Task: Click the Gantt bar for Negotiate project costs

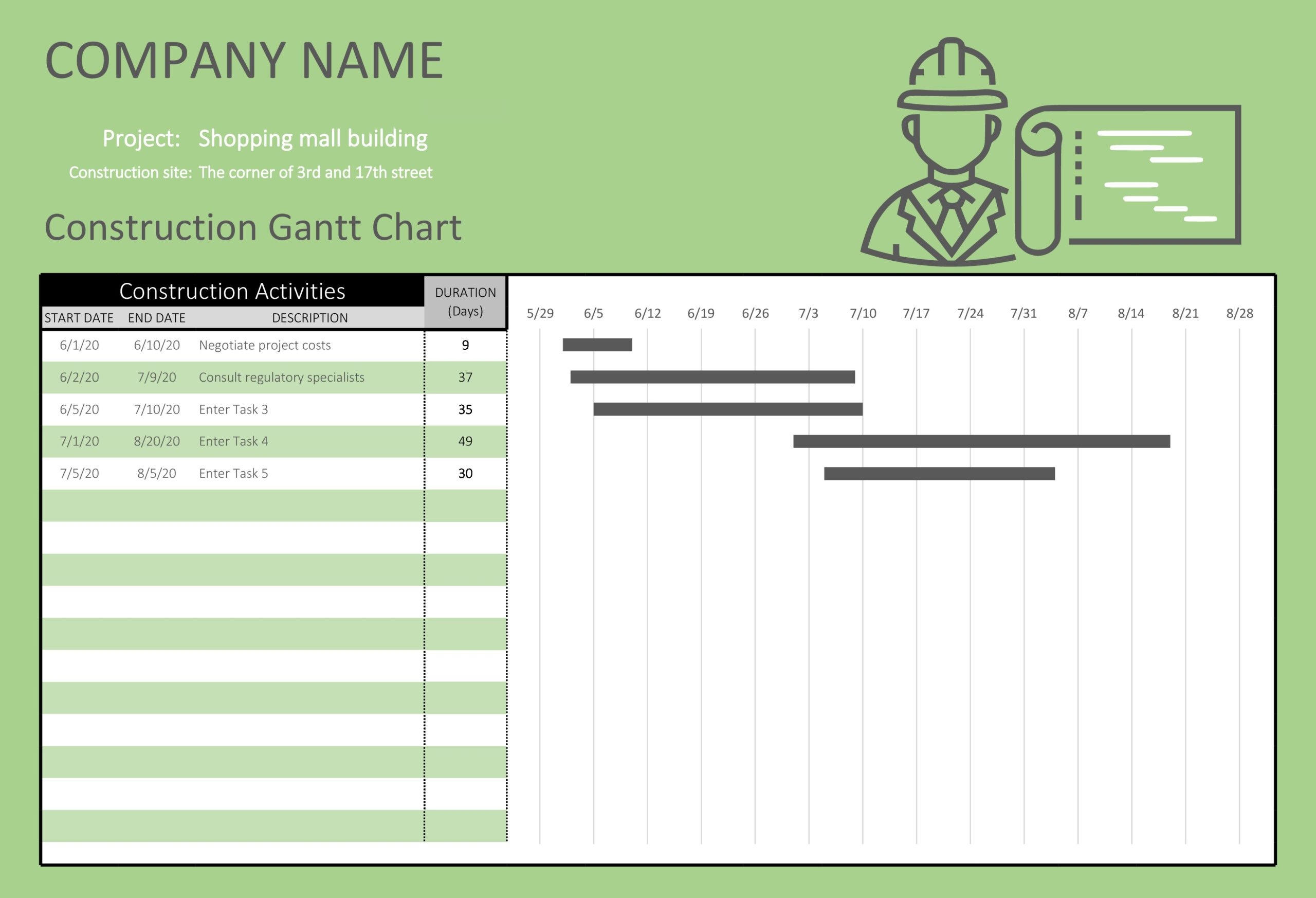Action: [596, 345]
